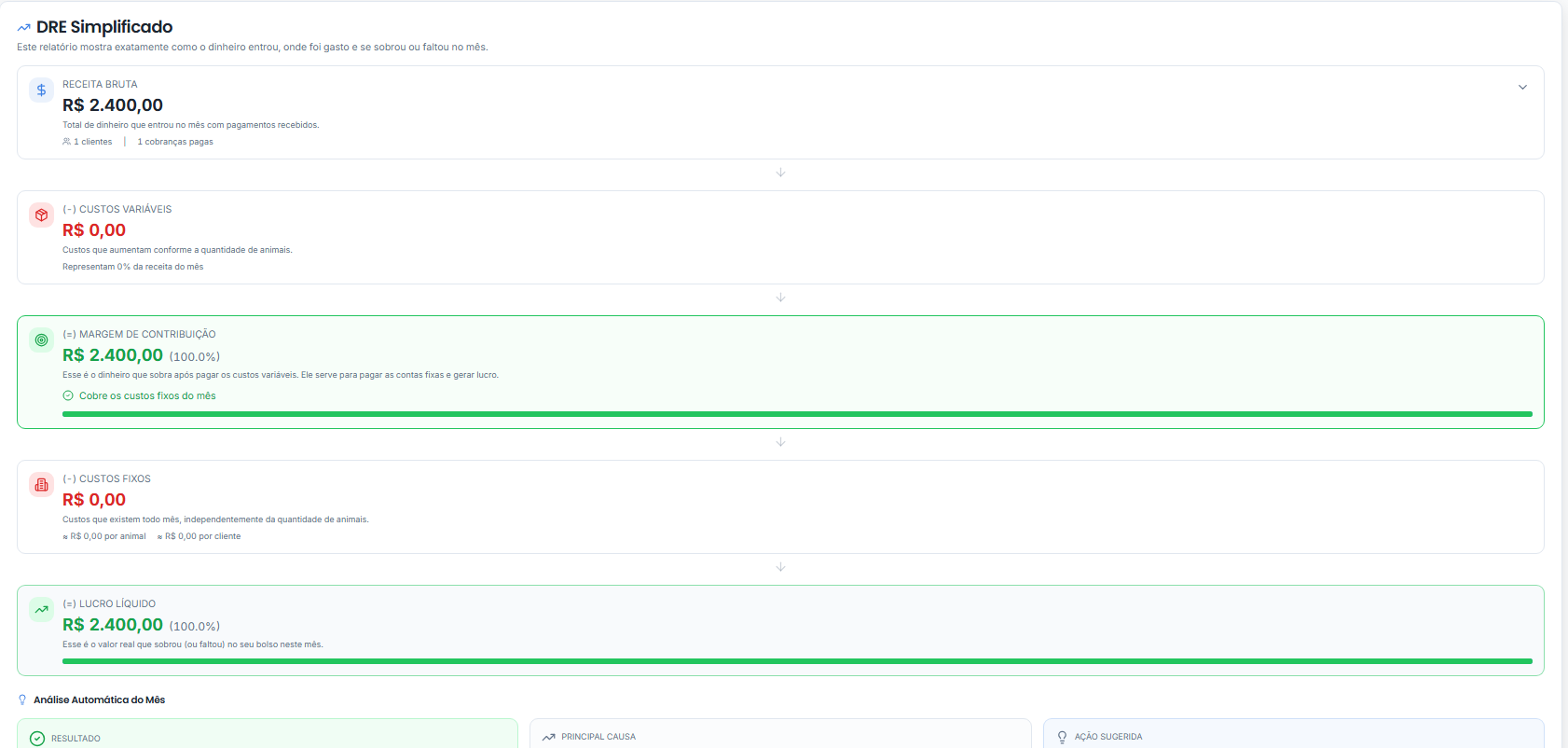Click the check circle icon in Resultado card

(37, 739)
